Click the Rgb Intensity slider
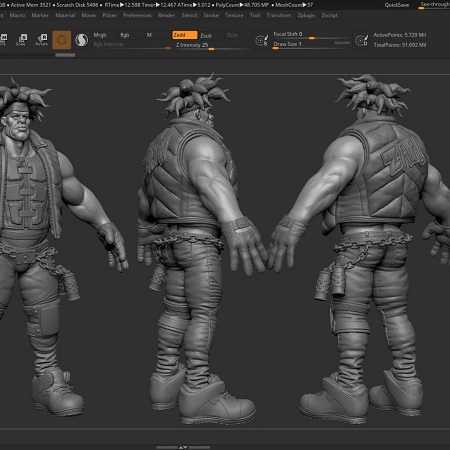The image size is (450, 450). coord(132,45)
